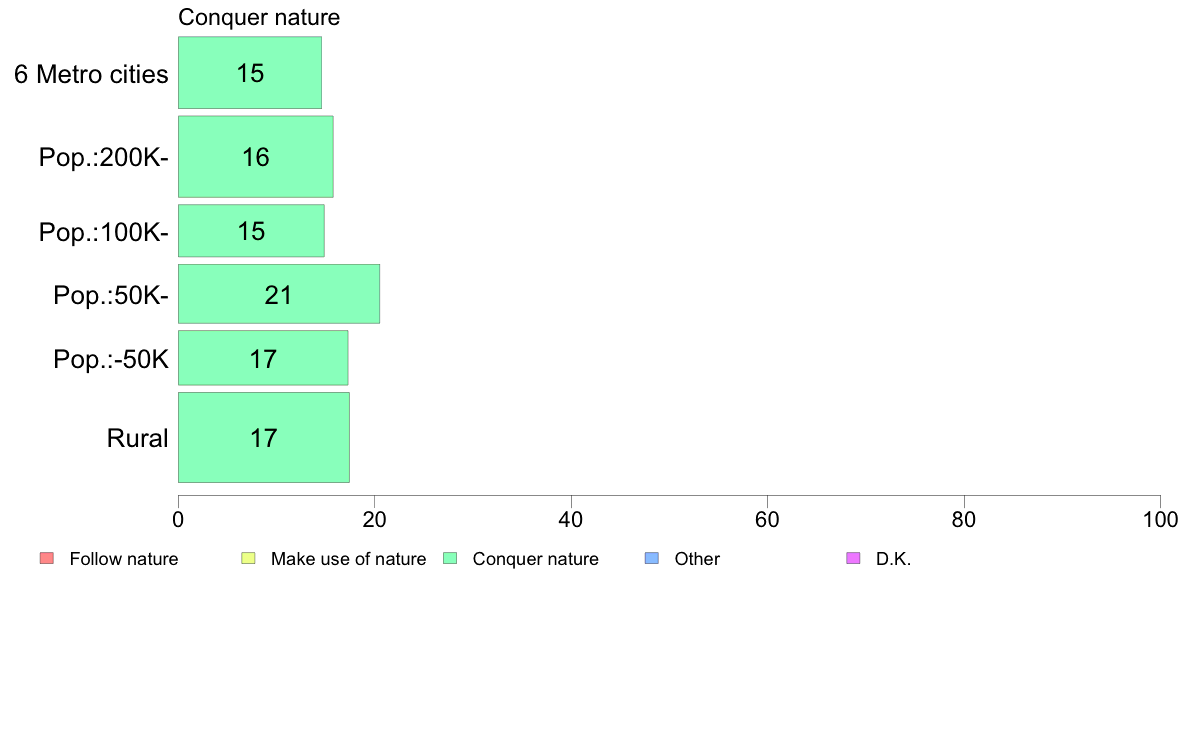Image resolution: width=1188 pixels, height=736 pixels.
Task: Select the Pop.:-50K bar showing 17
Action: 264,358
